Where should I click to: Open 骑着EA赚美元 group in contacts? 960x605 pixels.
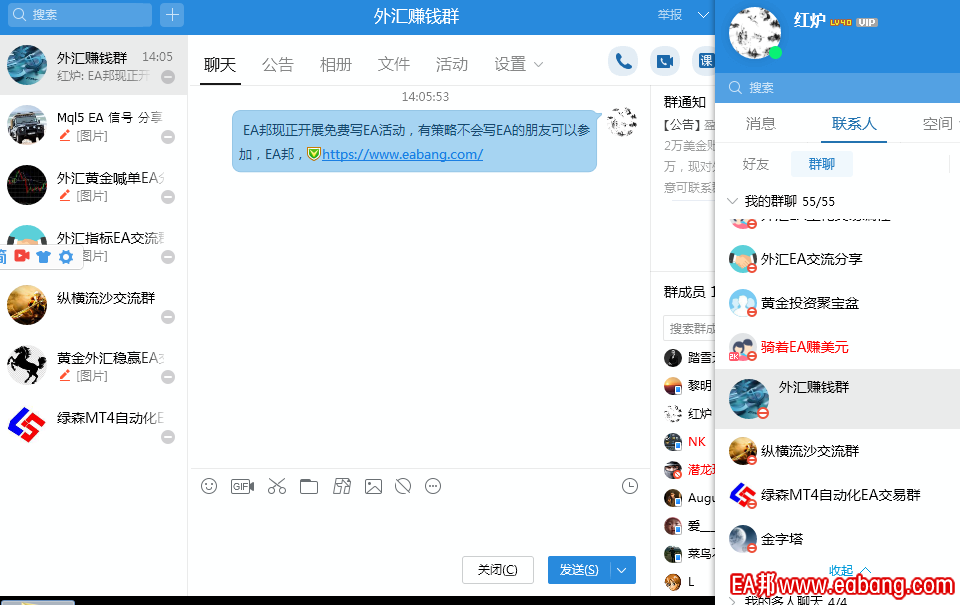click(x=837, y=347)
